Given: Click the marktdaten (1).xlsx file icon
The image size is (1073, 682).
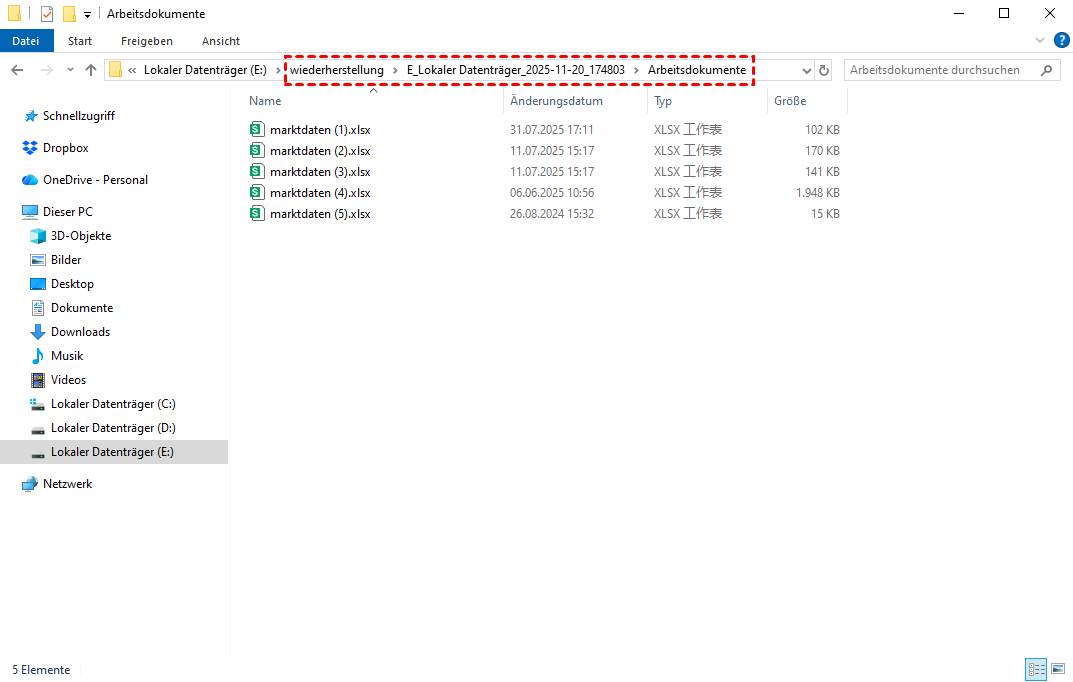Looking at the screenshot, I should [x=257, y=130].
